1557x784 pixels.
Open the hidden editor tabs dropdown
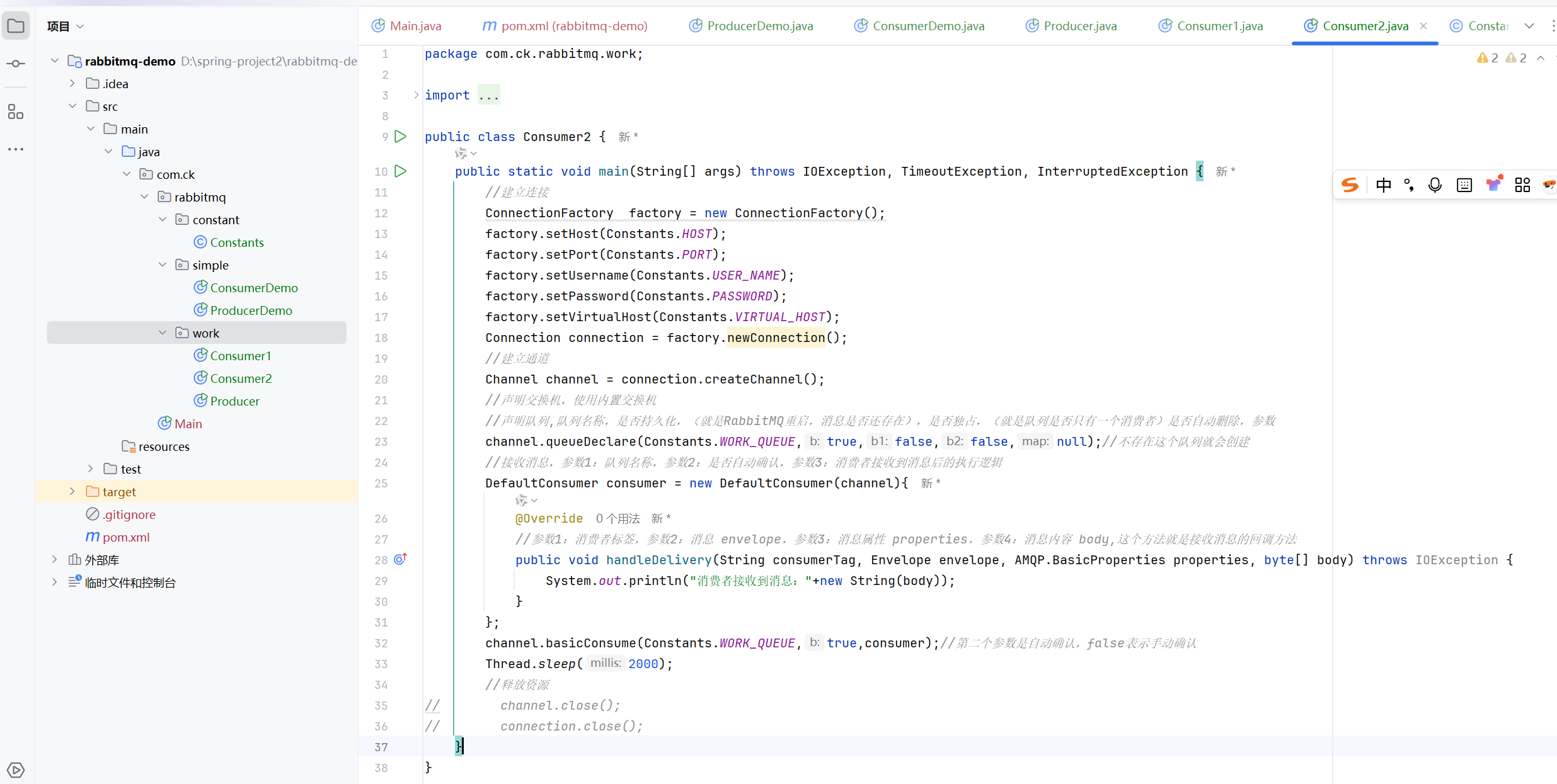click(x=1529, y=26)
